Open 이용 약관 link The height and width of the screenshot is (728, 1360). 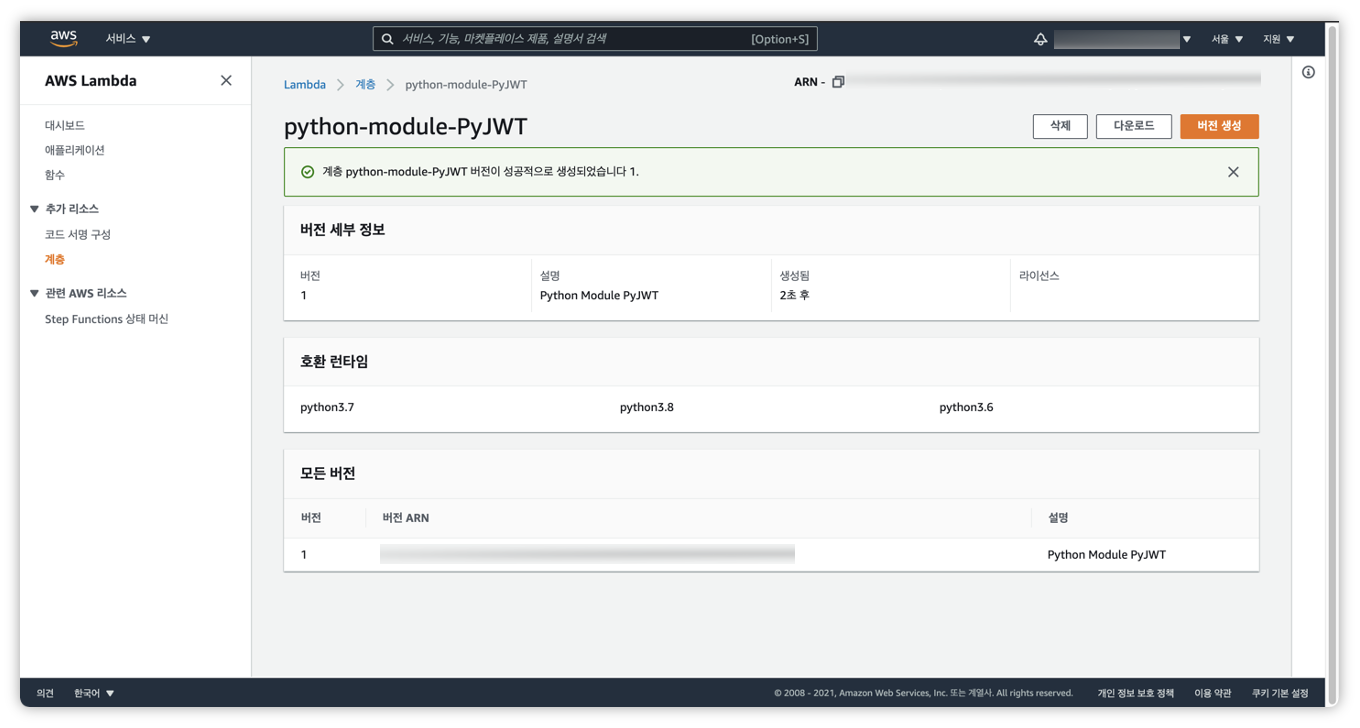pos(1213,693)
